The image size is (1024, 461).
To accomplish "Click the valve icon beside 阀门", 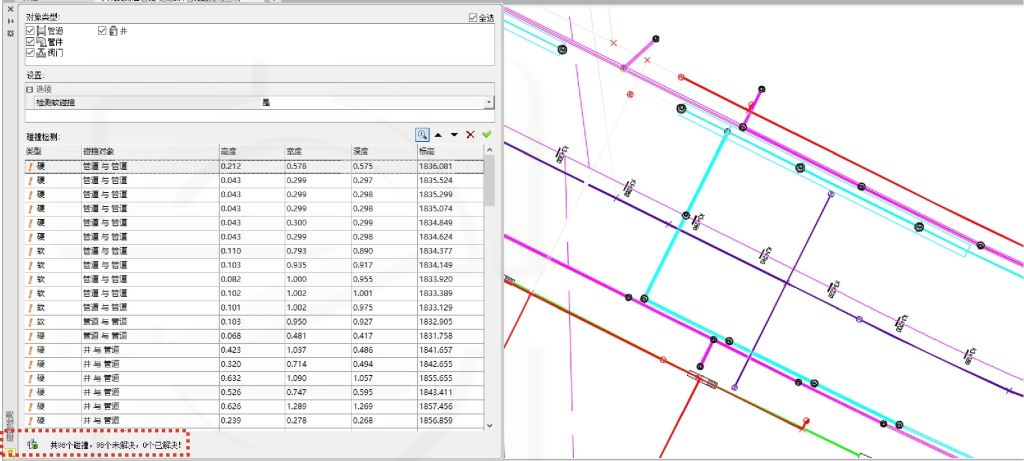I will (x=41, y=52).
